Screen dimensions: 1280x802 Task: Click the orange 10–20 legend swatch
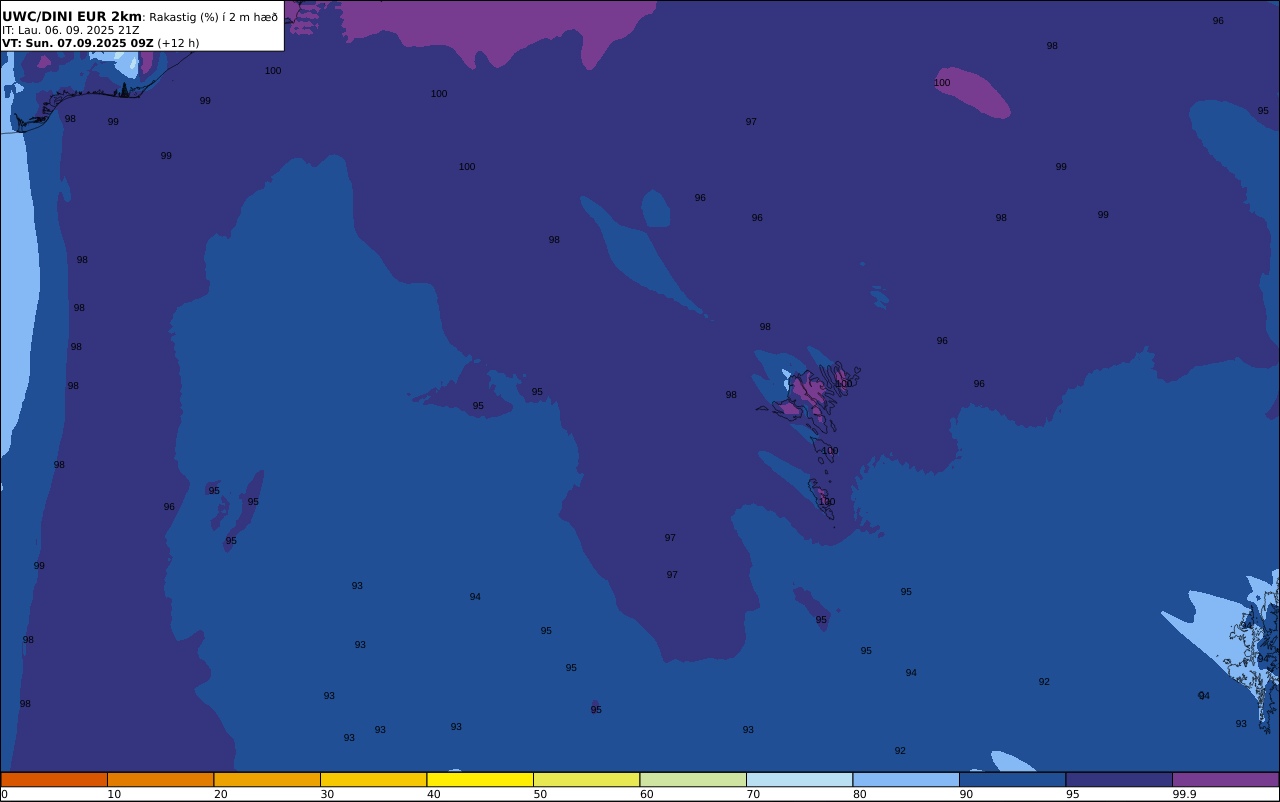coord(160,779)
